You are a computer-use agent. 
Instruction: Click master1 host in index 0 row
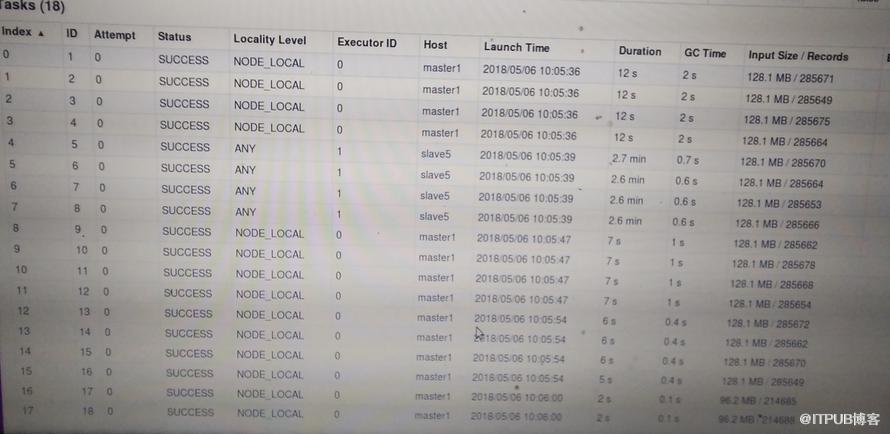click(x=442, y=69)
